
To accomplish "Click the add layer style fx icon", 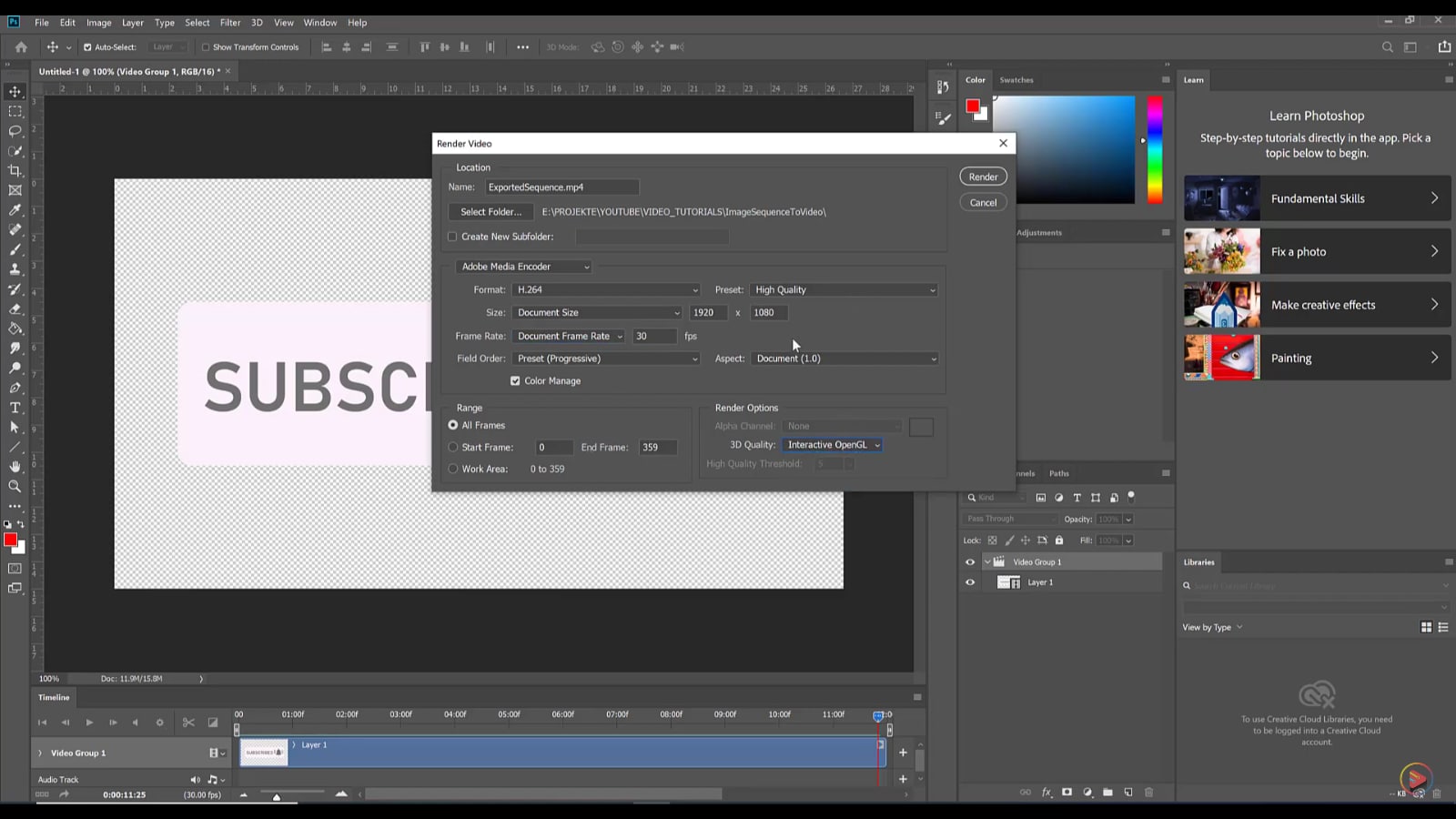I will (x=1046, y=793).
